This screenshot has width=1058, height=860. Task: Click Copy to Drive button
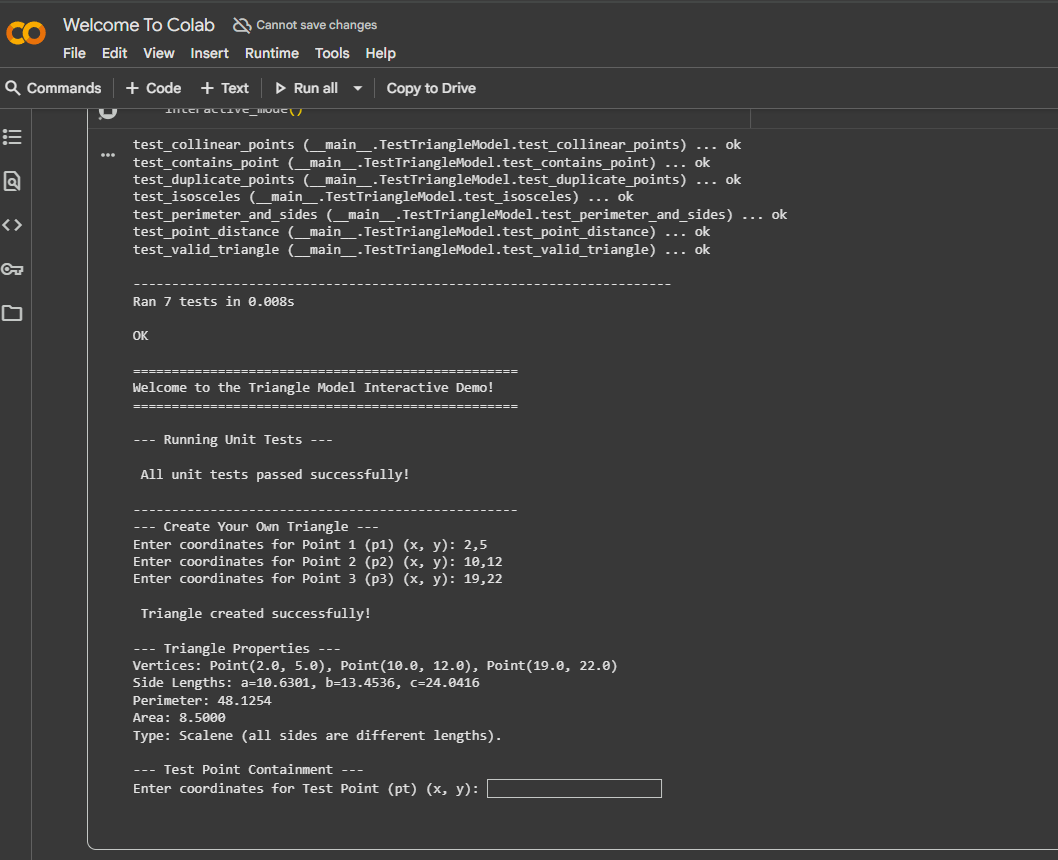point(431,88)
